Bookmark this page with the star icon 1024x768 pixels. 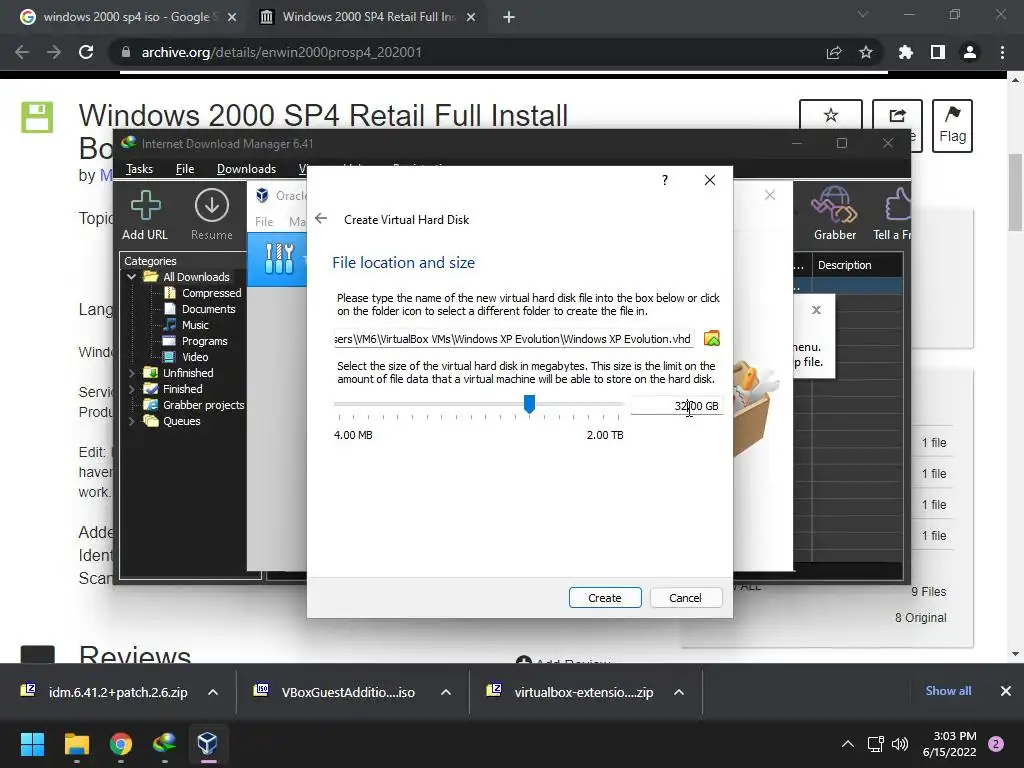click(866, 52)
